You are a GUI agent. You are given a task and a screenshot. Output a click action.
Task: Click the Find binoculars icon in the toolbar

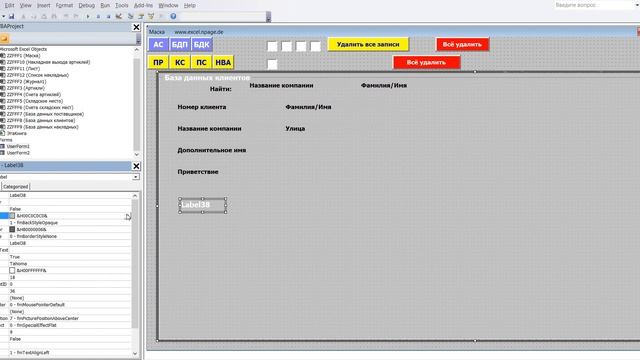point(54,16)
